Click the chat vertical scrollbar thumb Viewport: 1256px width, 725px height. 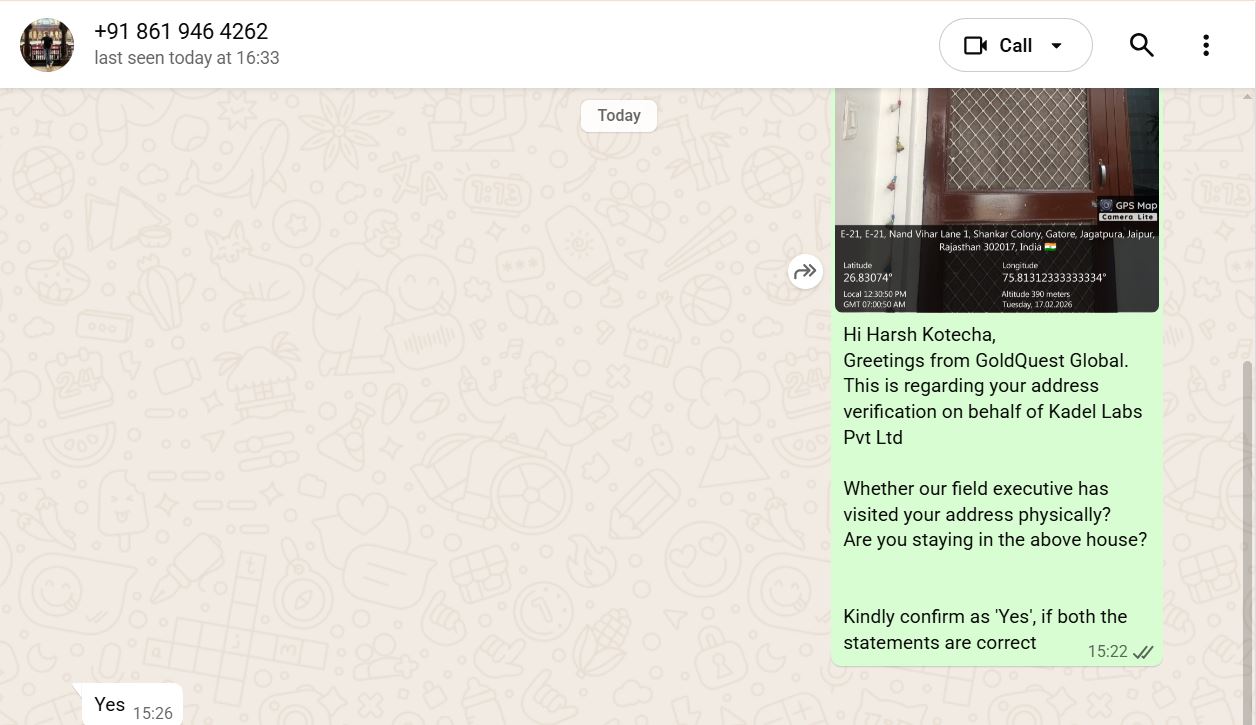click(x=1247, y=540)
